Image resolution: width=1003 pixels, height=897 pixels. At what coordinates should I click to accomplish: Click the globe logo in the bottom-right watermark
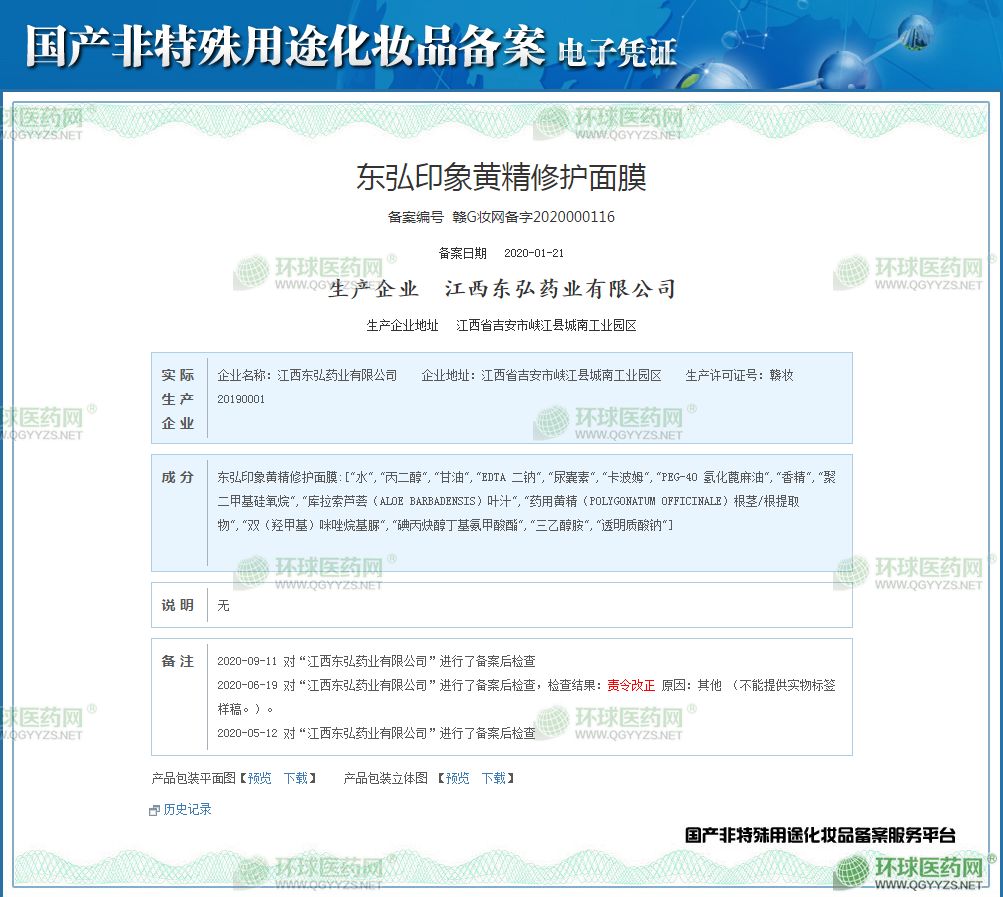pyautogui.click(x=852, y=872)
